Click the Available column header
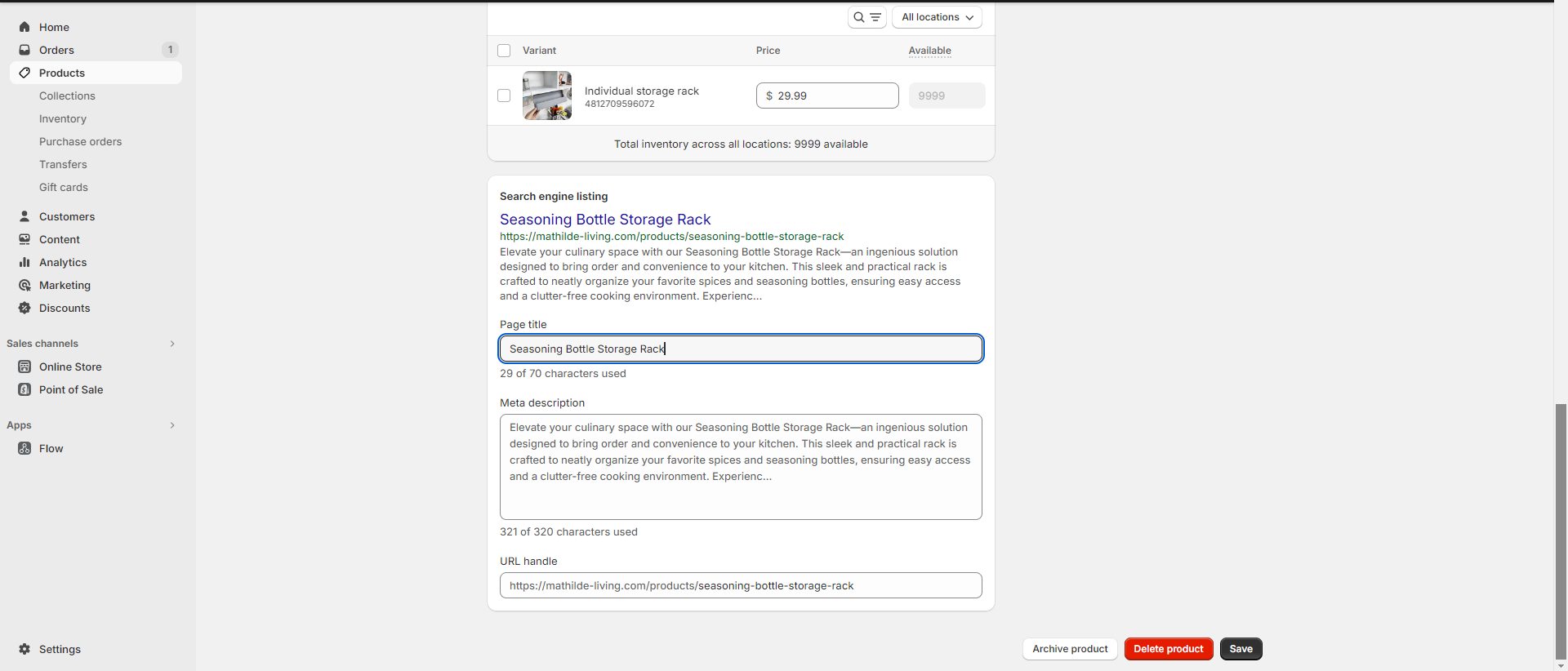This screenshot has height=671, width=1568. click(929, 51)
